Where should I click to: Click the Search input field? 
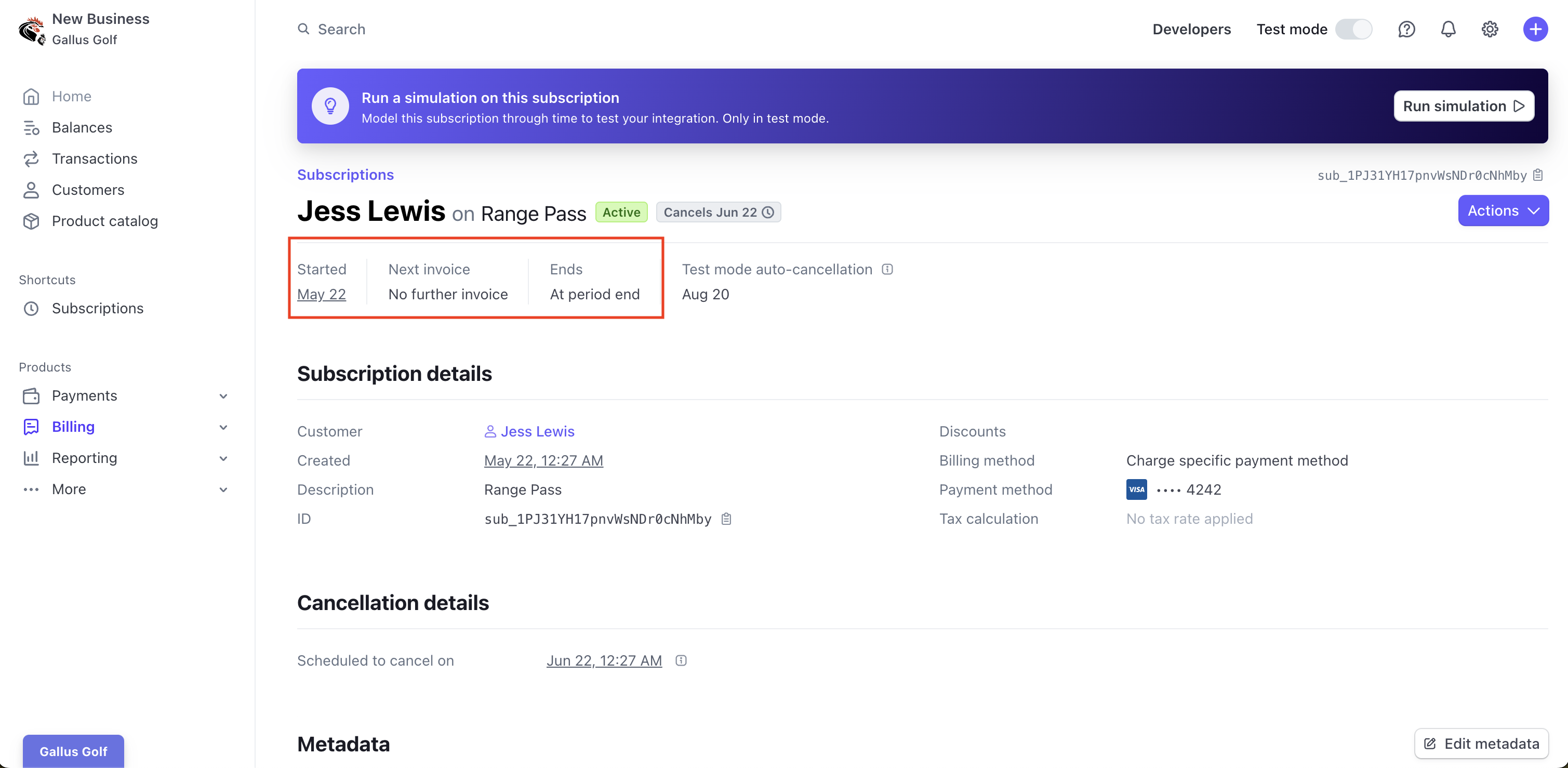click(341, 29)
